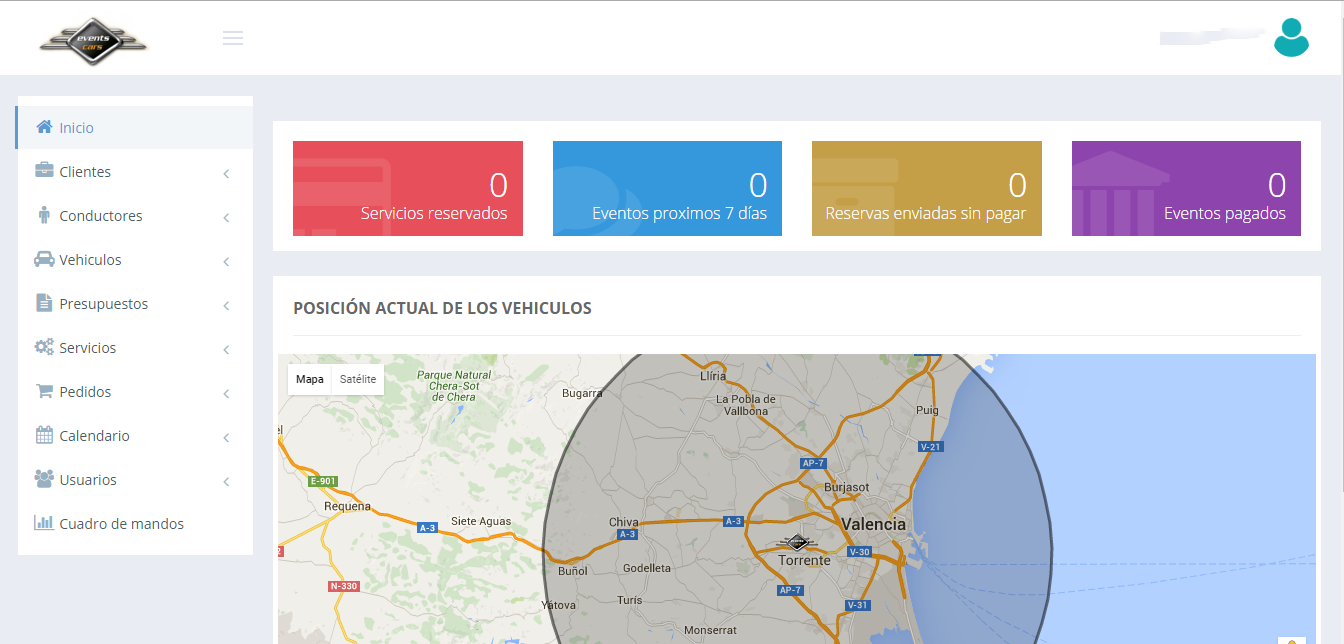Go to Inicio in sidebar
1344x644 pixels.
click(76, 128)
